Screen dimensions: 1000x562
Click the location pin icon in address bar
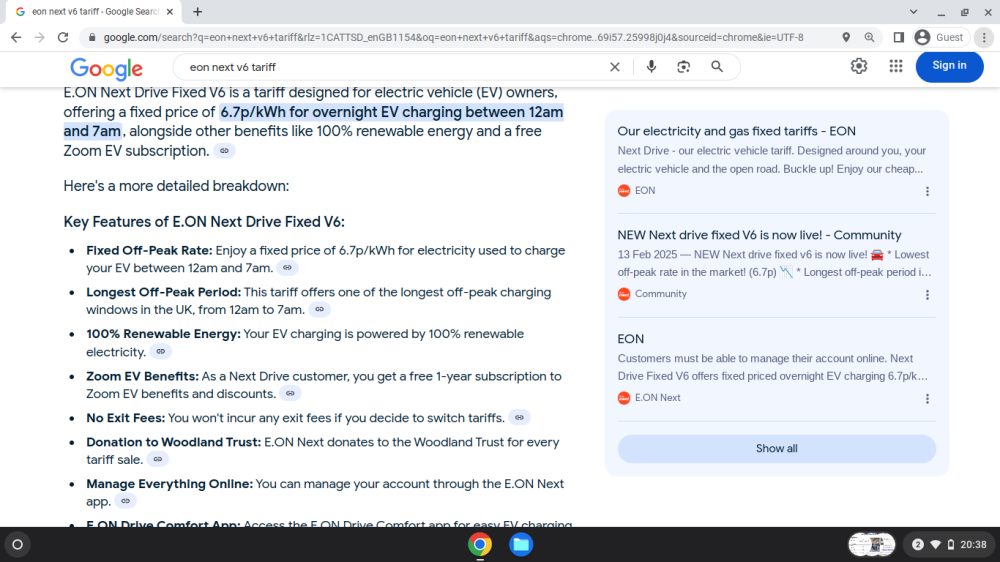coord(846,38)
